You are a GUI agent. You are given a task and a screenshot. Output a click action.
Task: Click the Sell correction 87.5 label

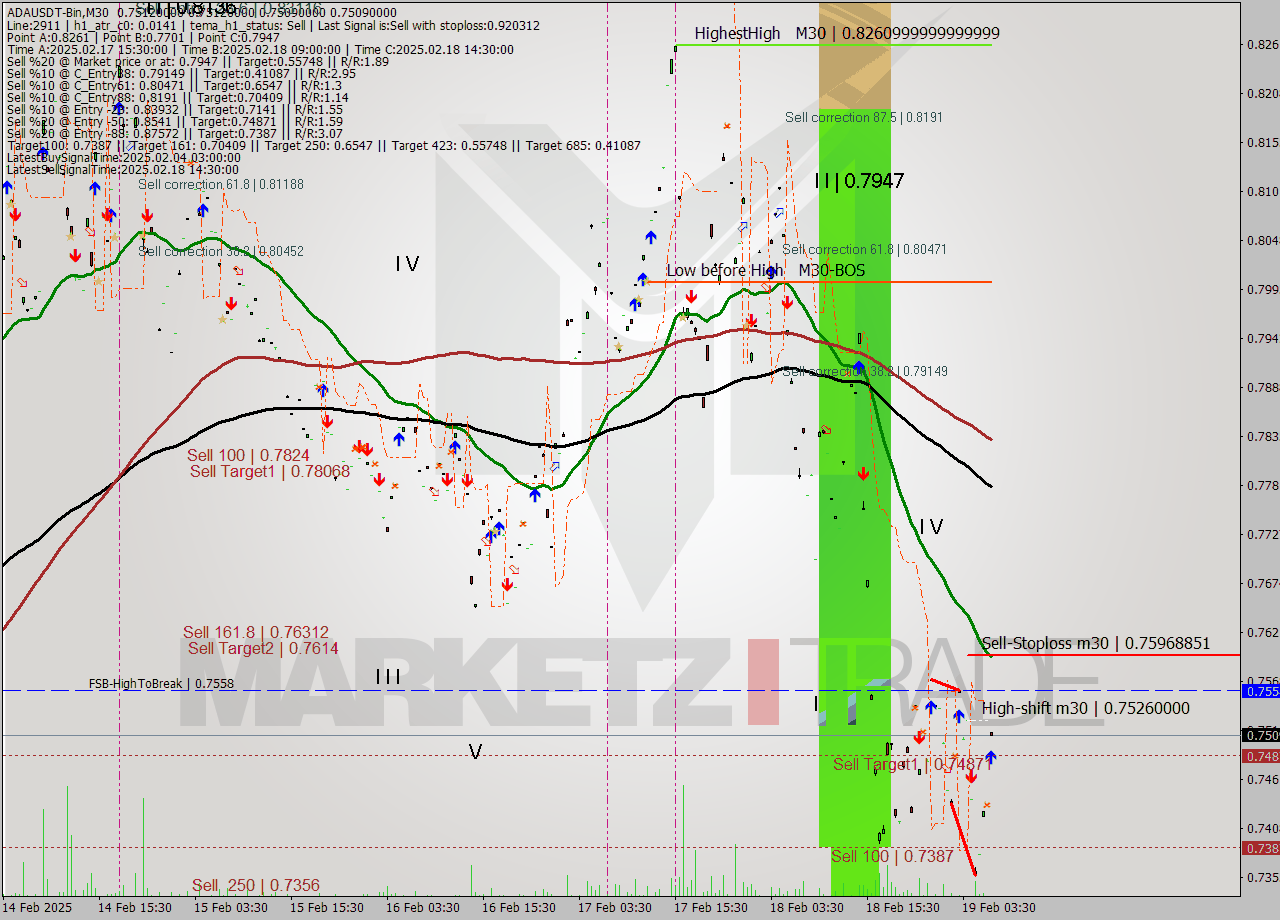point(863,117)
